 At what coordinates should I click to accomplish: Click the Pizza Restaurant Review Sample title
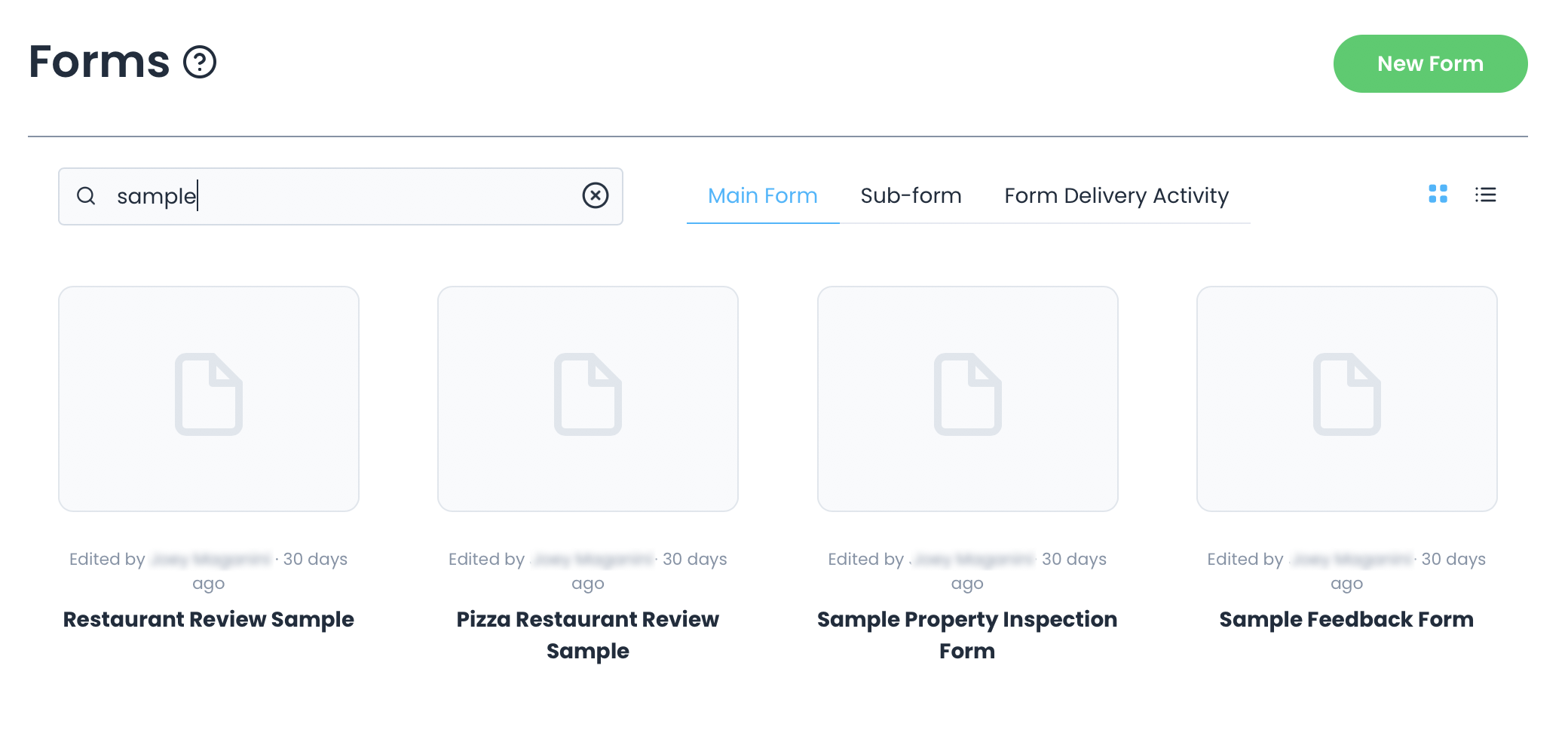pyautogui.click(x=588, y=635)
